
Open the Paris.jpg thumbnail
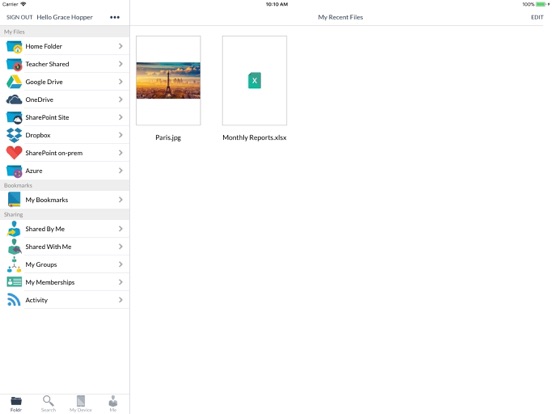pos(168,80)
